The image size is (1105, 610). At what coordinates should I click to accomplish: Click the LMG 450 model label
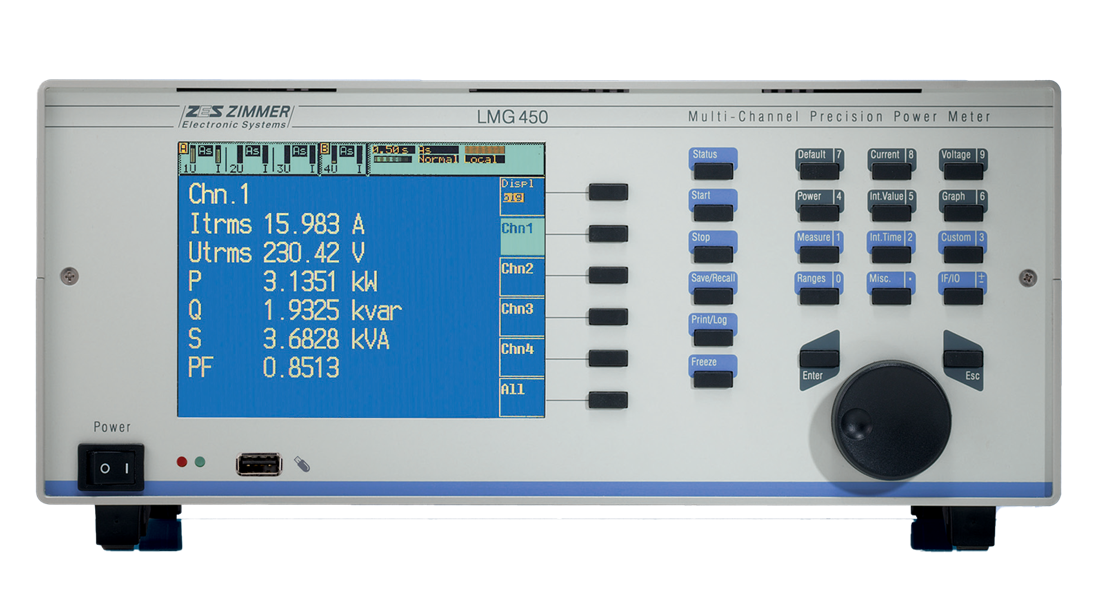(512, 117)
